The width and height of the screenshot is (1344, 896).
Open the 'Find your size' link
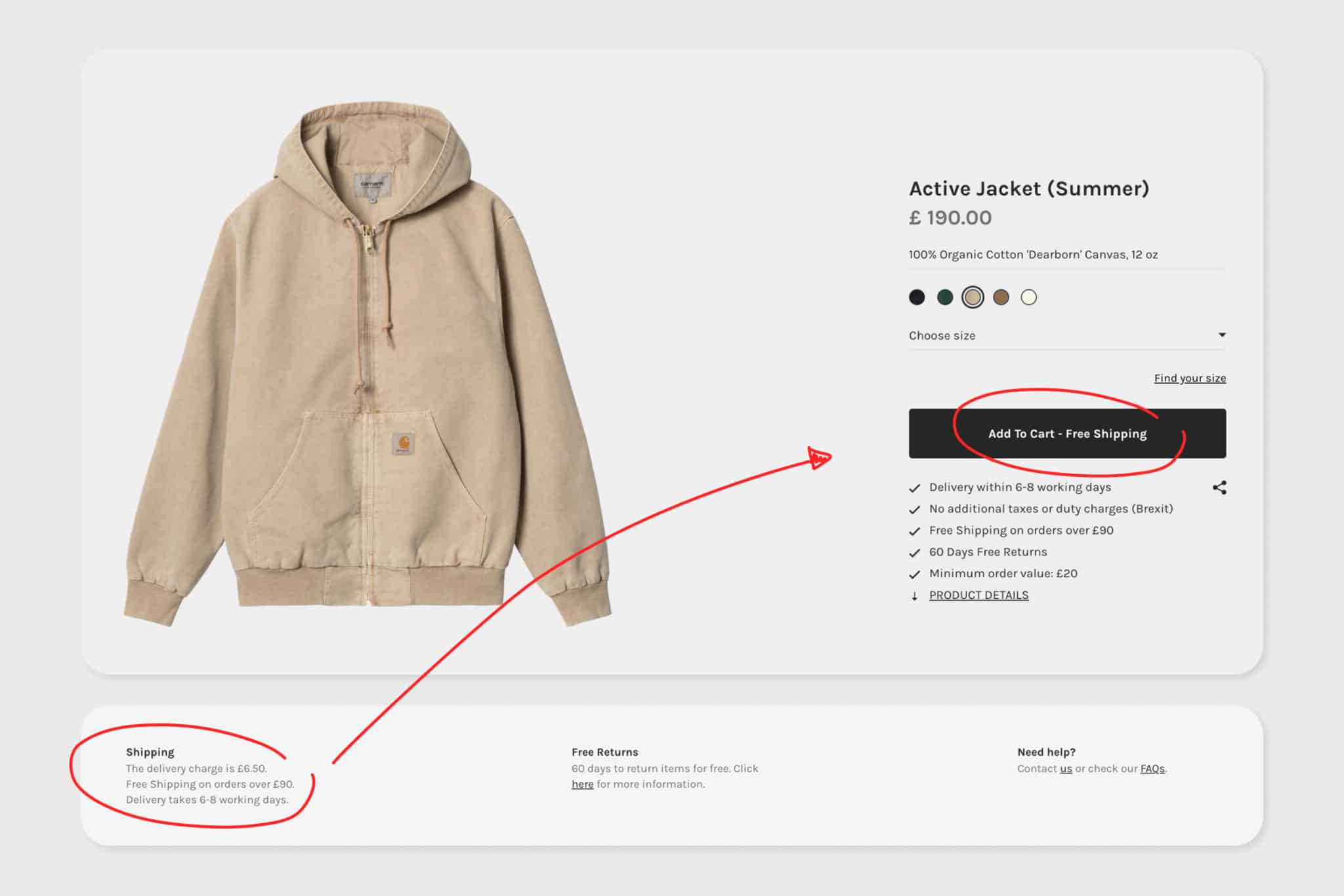1190,378
